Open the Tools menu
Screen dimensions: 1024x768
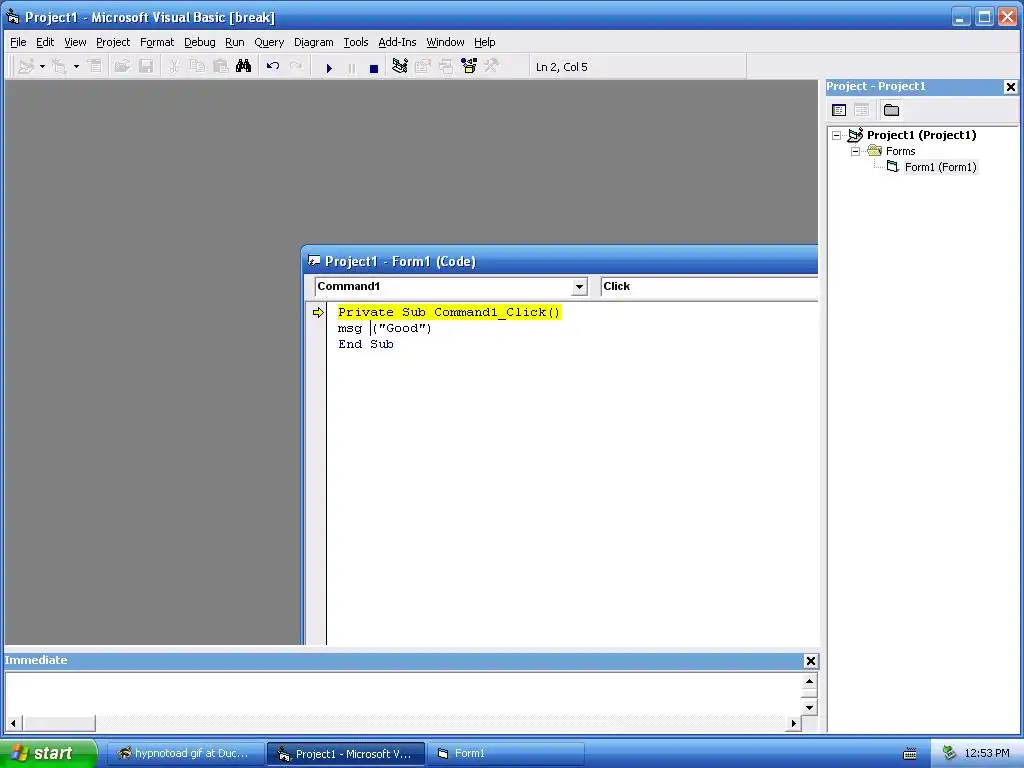click(356, 42)
